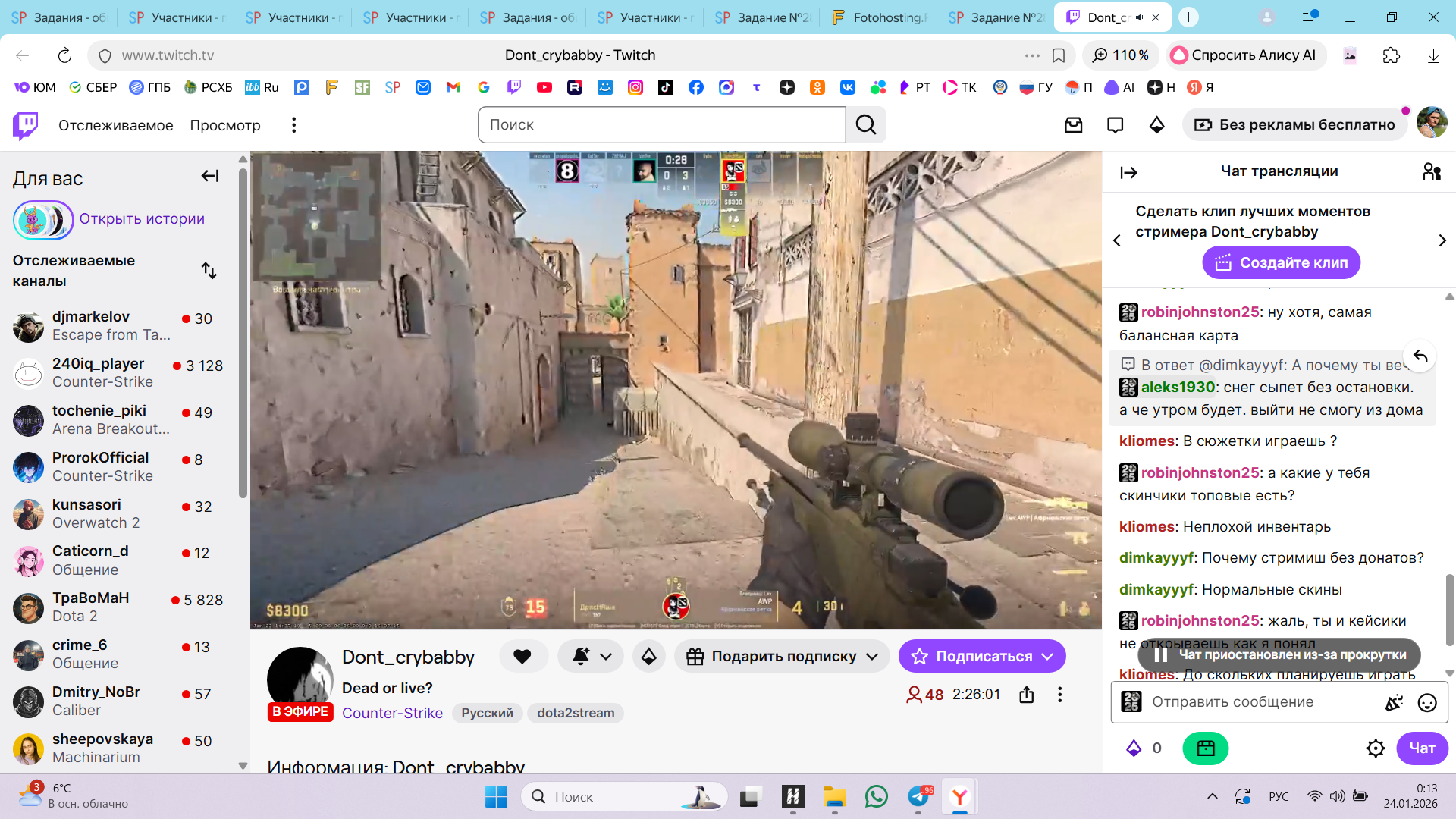The height and width of the screenshot is (819, 1456).
Task: Open the chat community users icon
Action: (x=1431, y=172)
